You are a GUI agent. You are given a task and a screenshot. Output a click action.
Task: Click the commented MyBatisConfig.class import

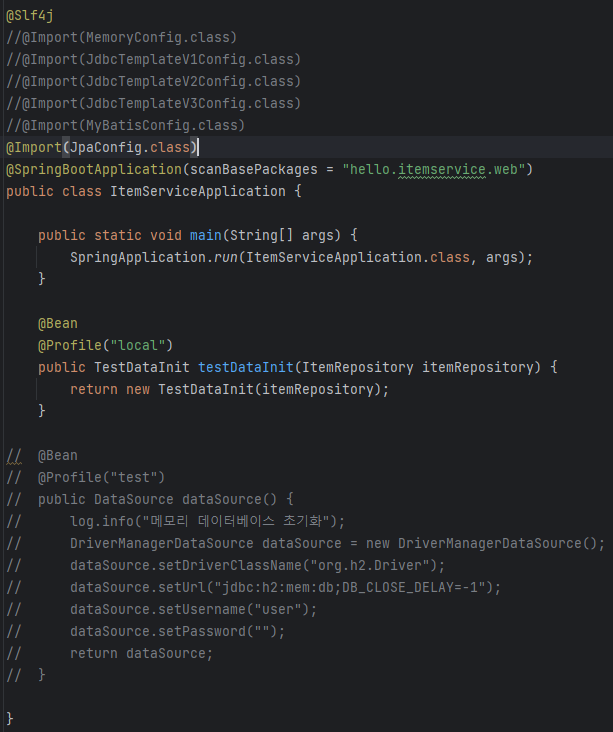(x=125, y=125)
